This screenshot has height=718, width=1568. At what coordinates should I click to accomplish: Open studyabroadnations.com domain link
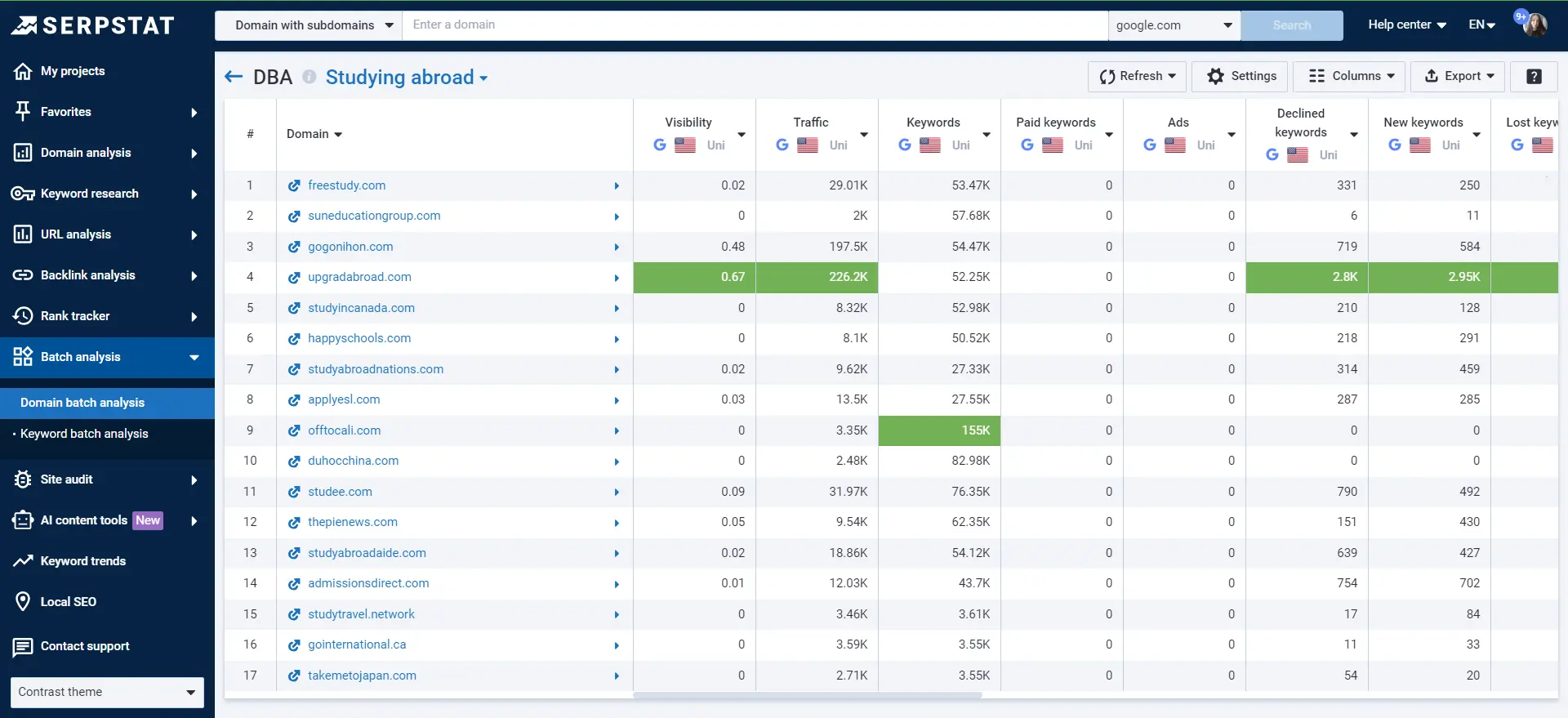[376, 369]
